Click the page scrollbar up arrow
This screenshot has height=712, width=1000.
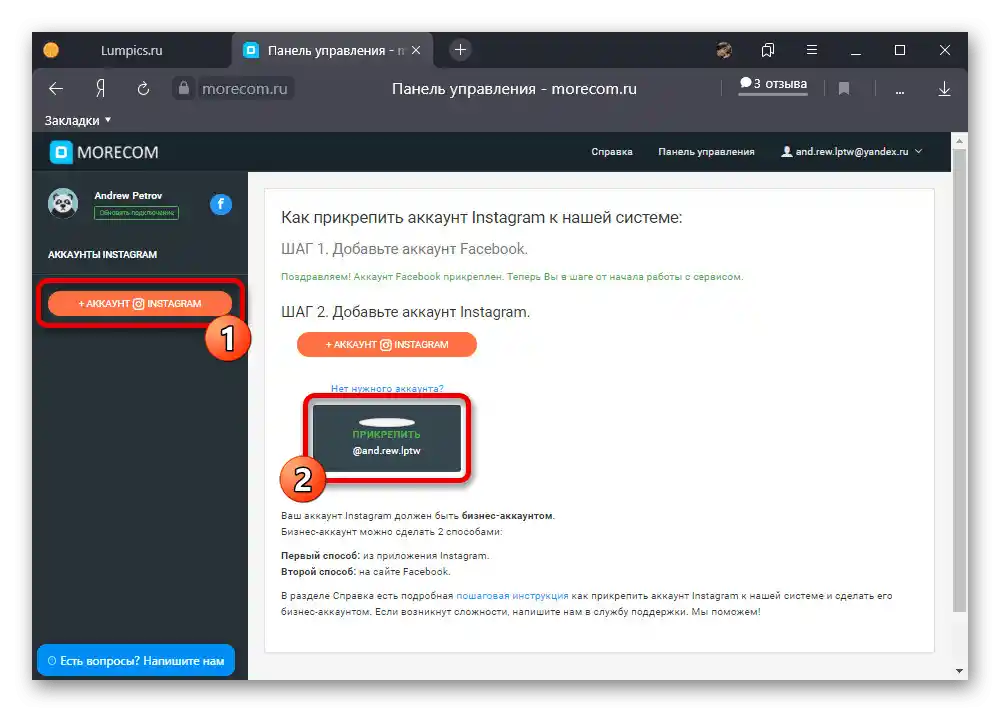pos(959,140)
